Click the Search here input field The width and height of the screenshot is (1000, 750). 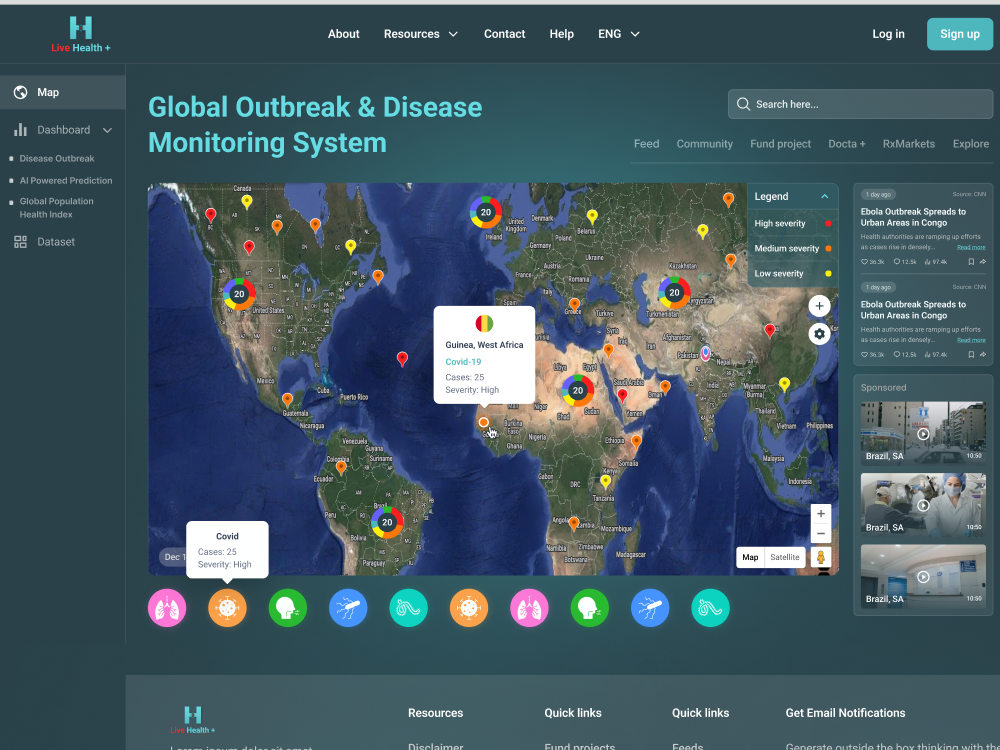[860, 104]
